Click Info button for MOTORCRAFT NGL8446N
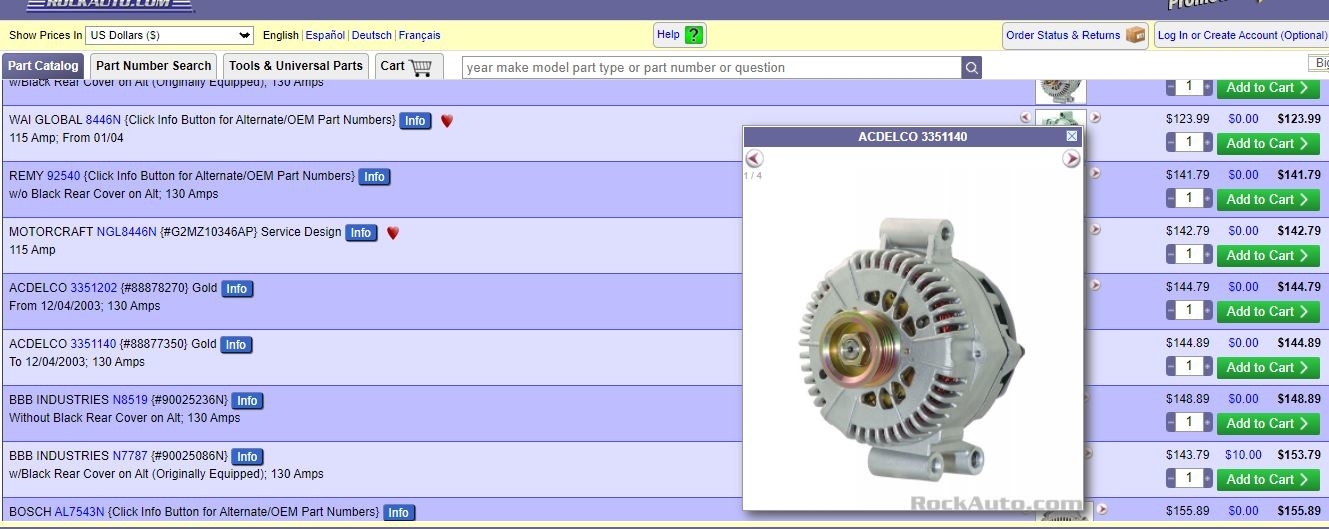Screen dimensions: 1329x529 click(x=361, y=233)
